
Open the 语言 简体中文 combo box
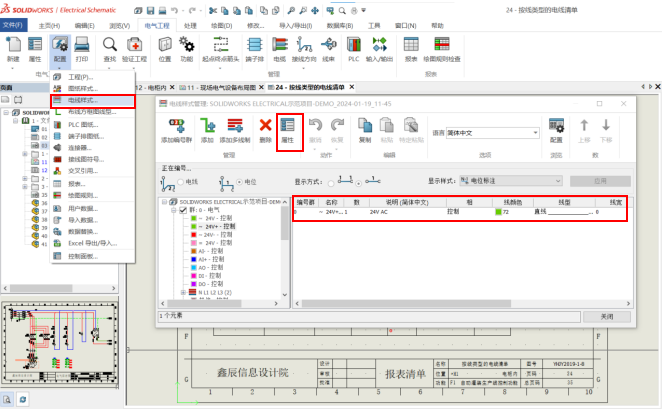pyautogui.click(x=493, y=133)
